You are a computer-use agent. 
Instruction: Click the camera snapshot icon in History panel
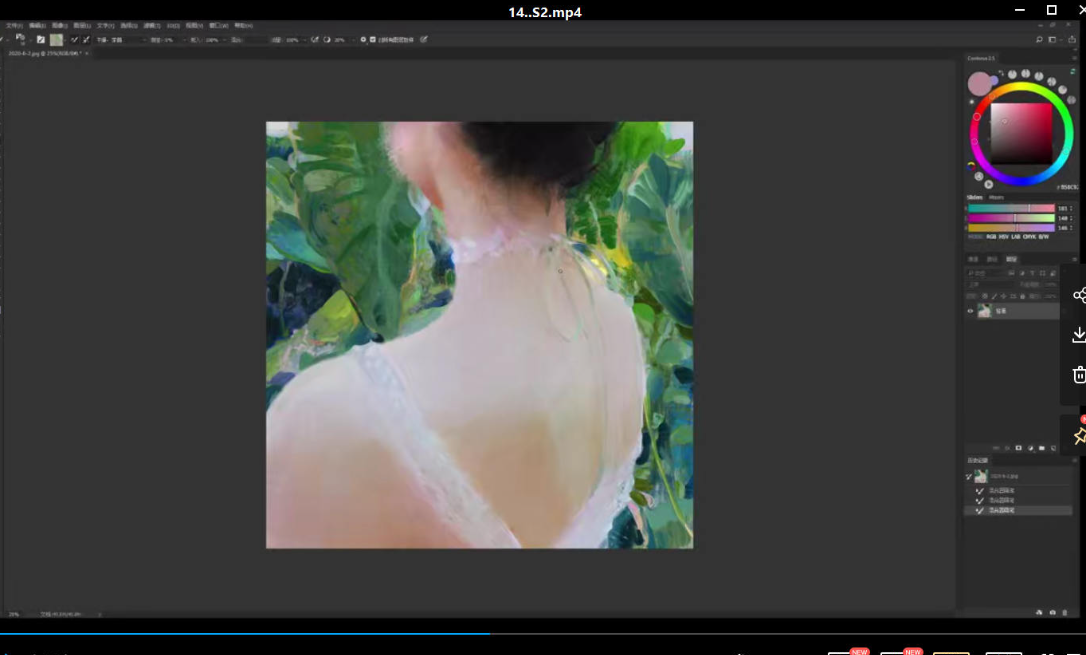pos(1053,613)
